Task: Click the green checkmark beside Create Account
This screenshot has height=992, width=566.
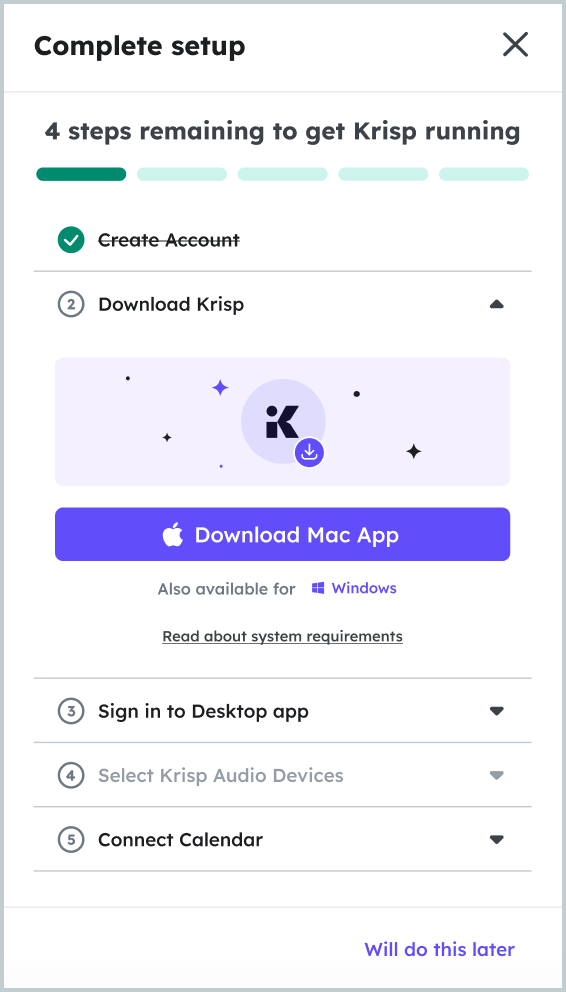Action: click(x=71, y=240)
